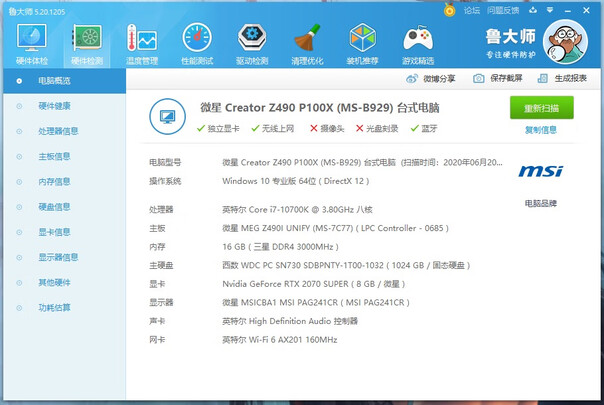
Task: Go to 功耗估算 sidebar section
Action: 54,308
